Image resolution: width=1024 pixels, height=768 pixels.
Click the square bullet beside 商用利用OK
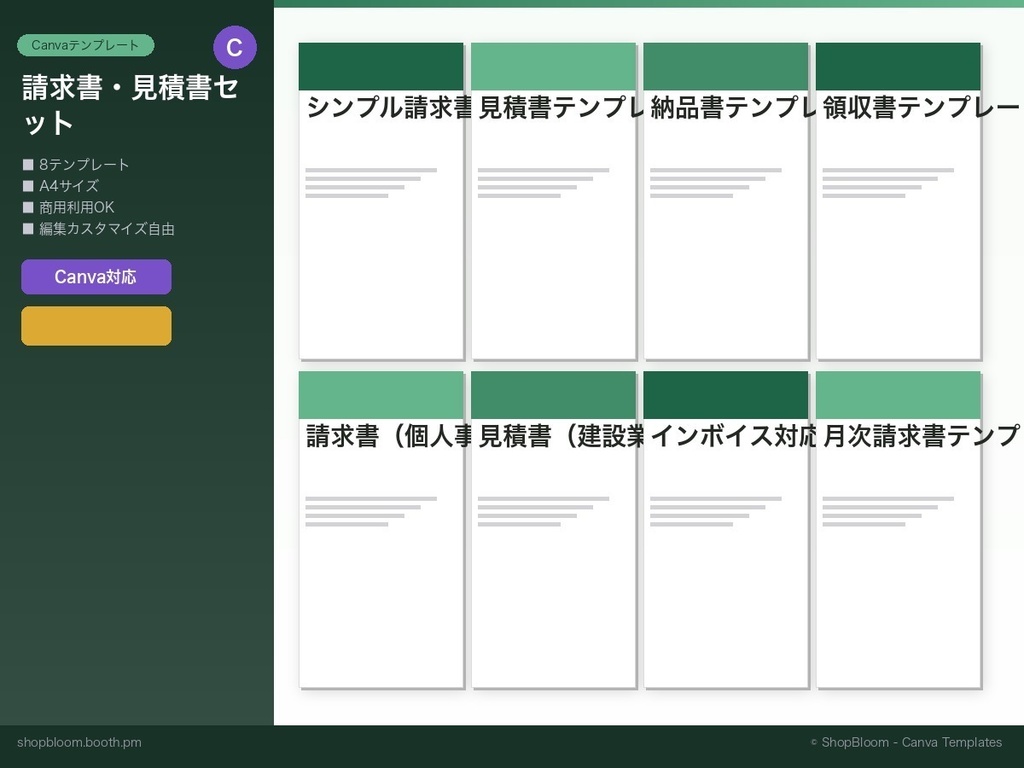[x=27, y=207]
